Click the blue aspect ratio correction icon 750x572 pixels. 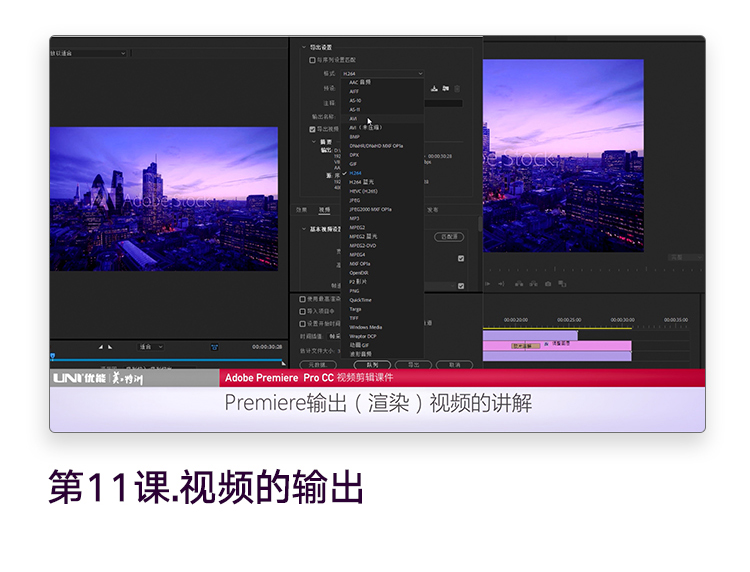tap(214, 347)
